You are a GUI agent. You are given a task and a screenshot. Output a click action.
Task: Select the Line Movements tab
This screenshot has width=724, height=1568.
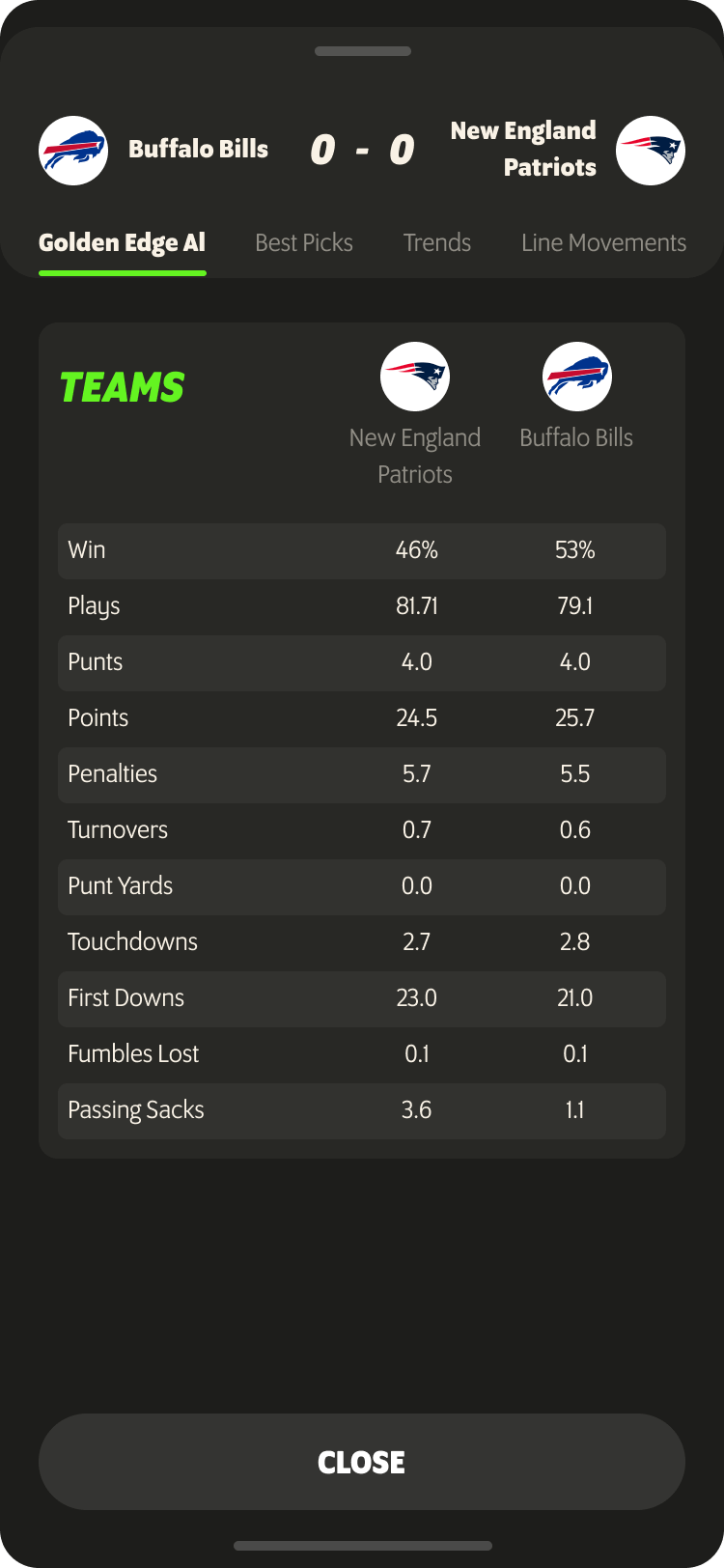tap(603, 243)
